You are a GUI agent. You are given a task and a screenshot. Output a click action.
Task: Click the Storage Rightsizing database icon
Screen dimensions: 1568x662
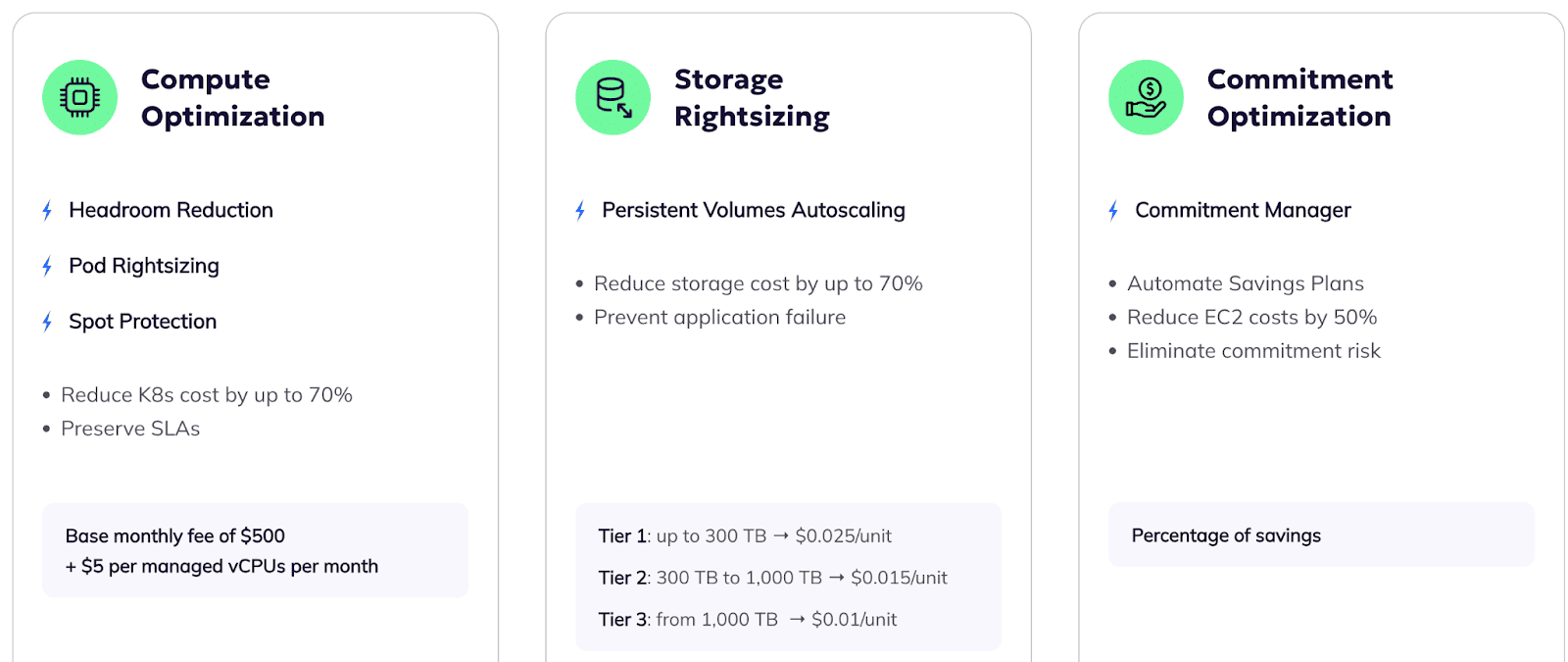pyautogui.click(x=612, y=97)
